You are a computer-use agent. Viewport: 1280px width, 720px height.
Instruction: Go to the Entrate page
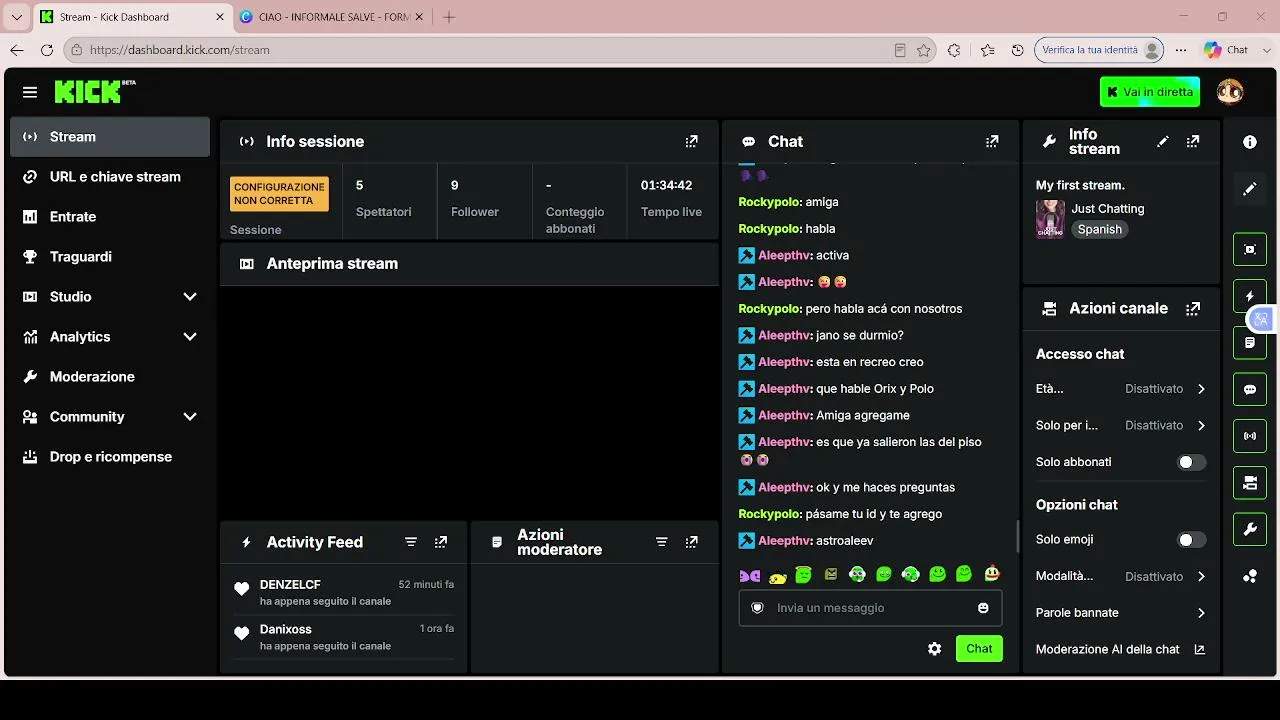coord(110,217)
